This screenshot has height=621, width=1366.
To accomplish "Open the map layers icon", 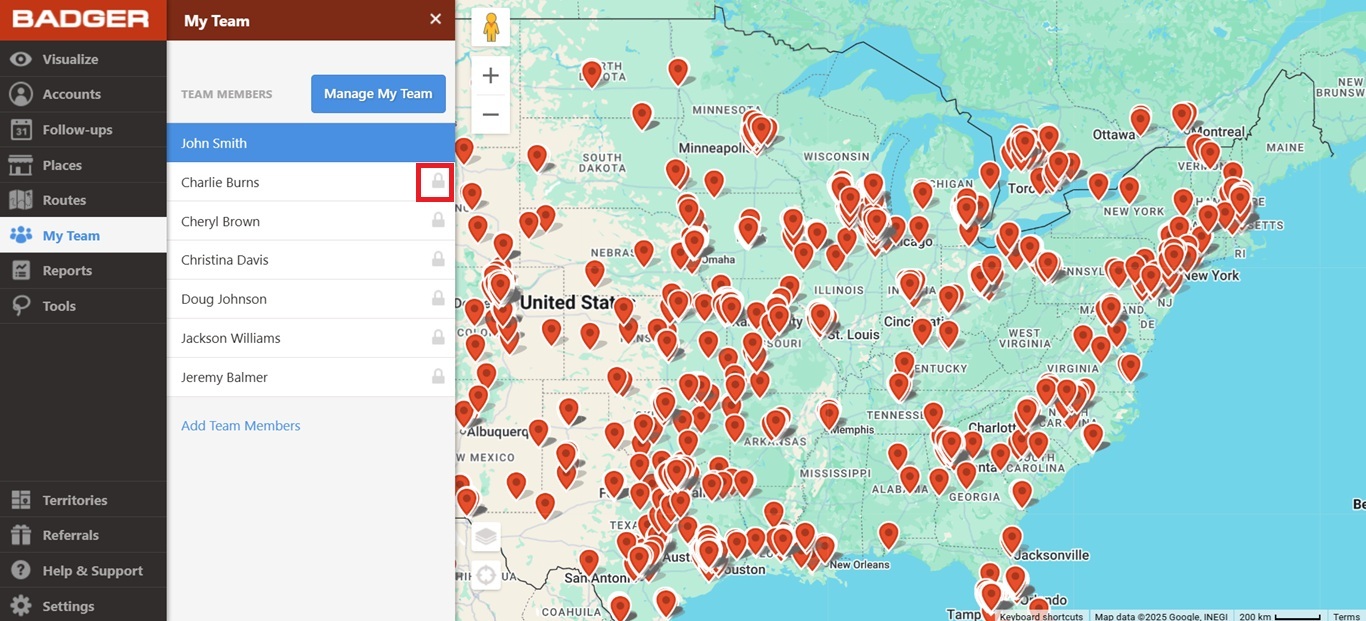I will [x=486, y=537].
